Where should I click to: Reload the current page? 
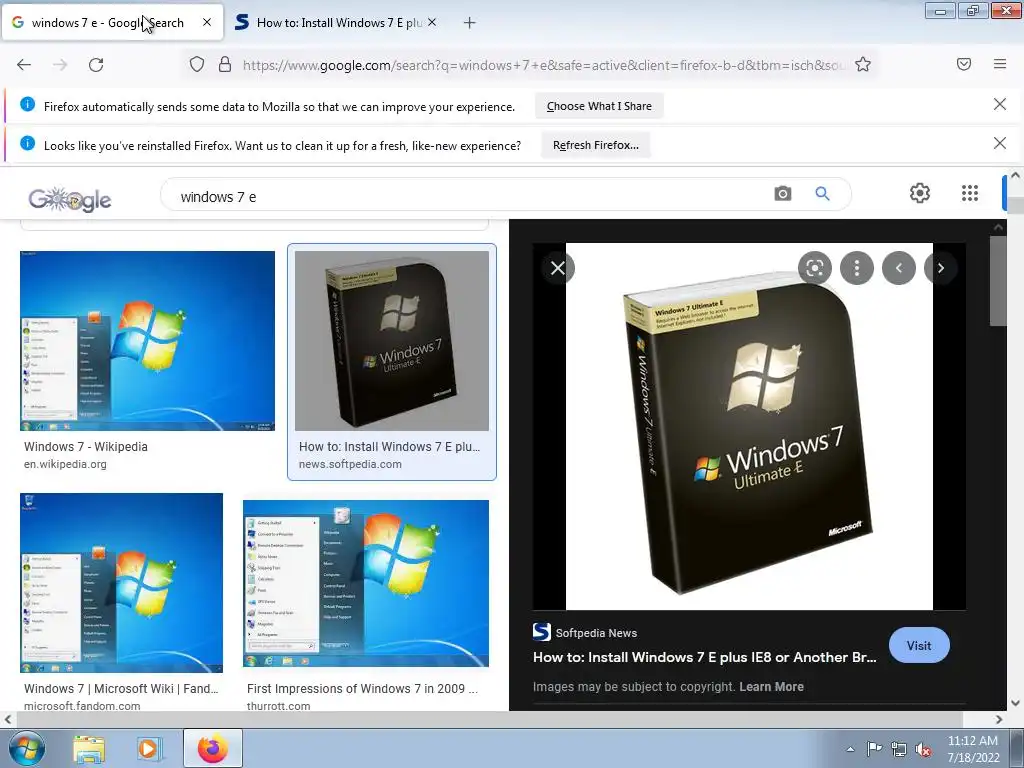pos(96,64)
